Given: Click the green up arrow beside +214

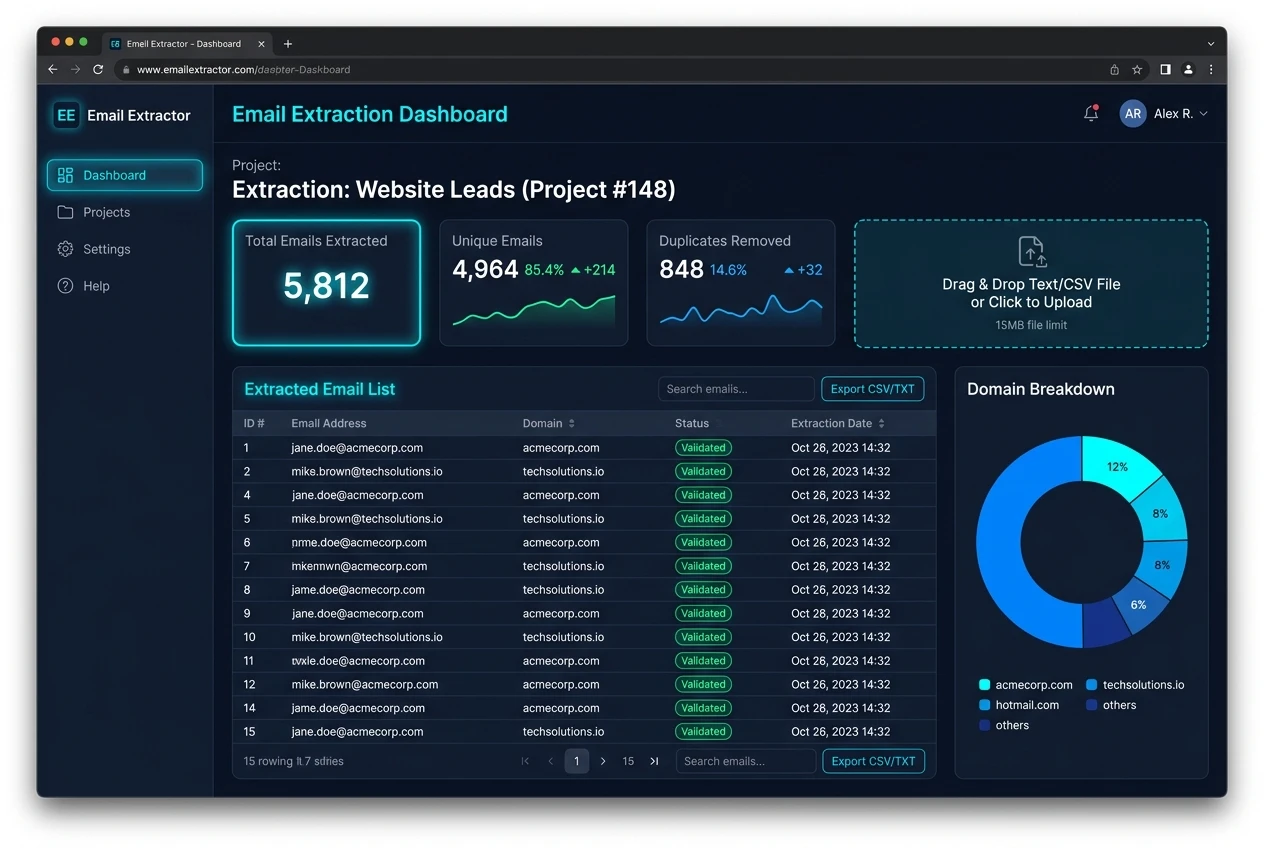Looking at the screenshot, I should tap(575, 270).
